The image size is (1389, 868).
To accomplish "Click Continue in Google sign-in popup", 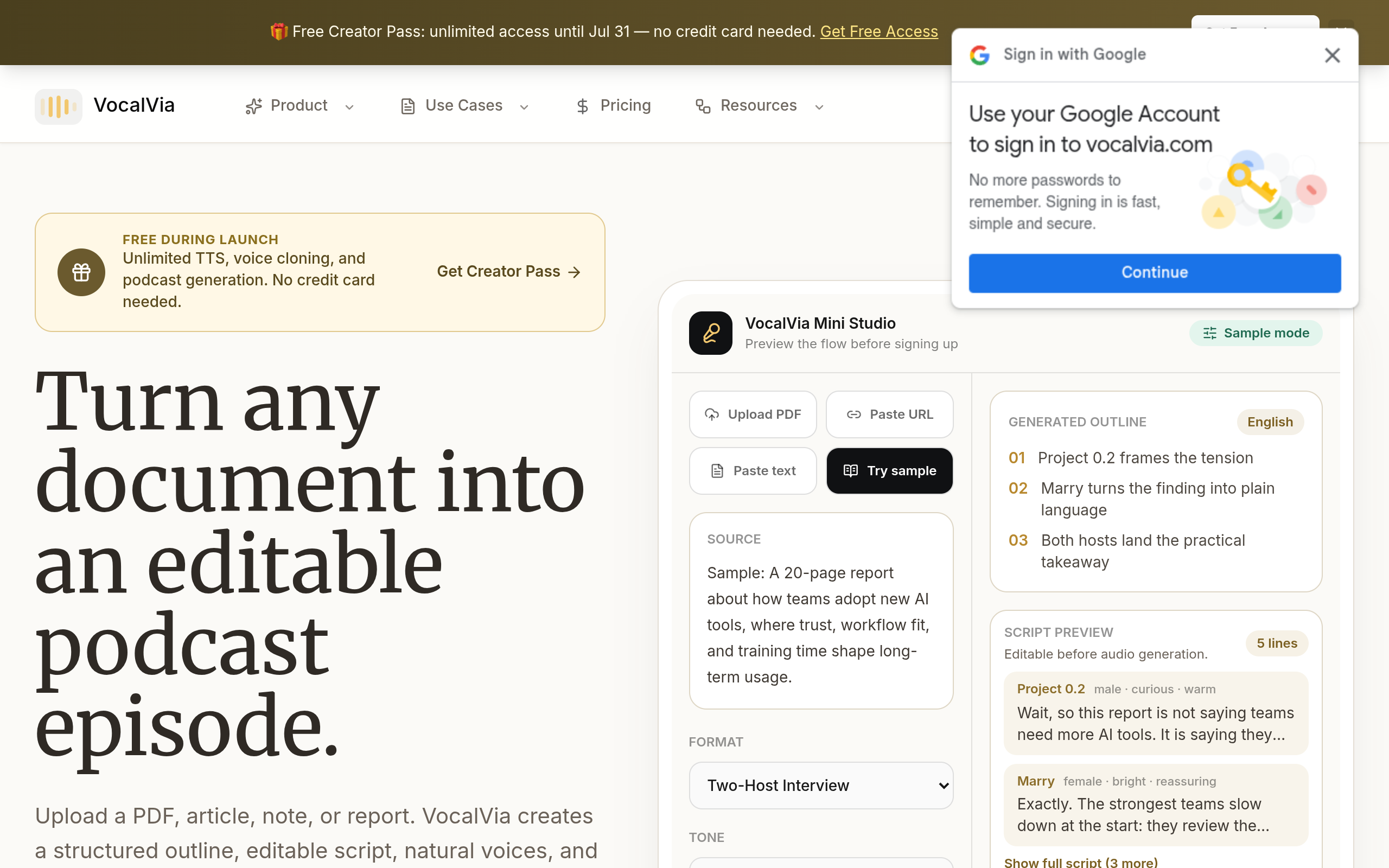I will [1155, 273].
